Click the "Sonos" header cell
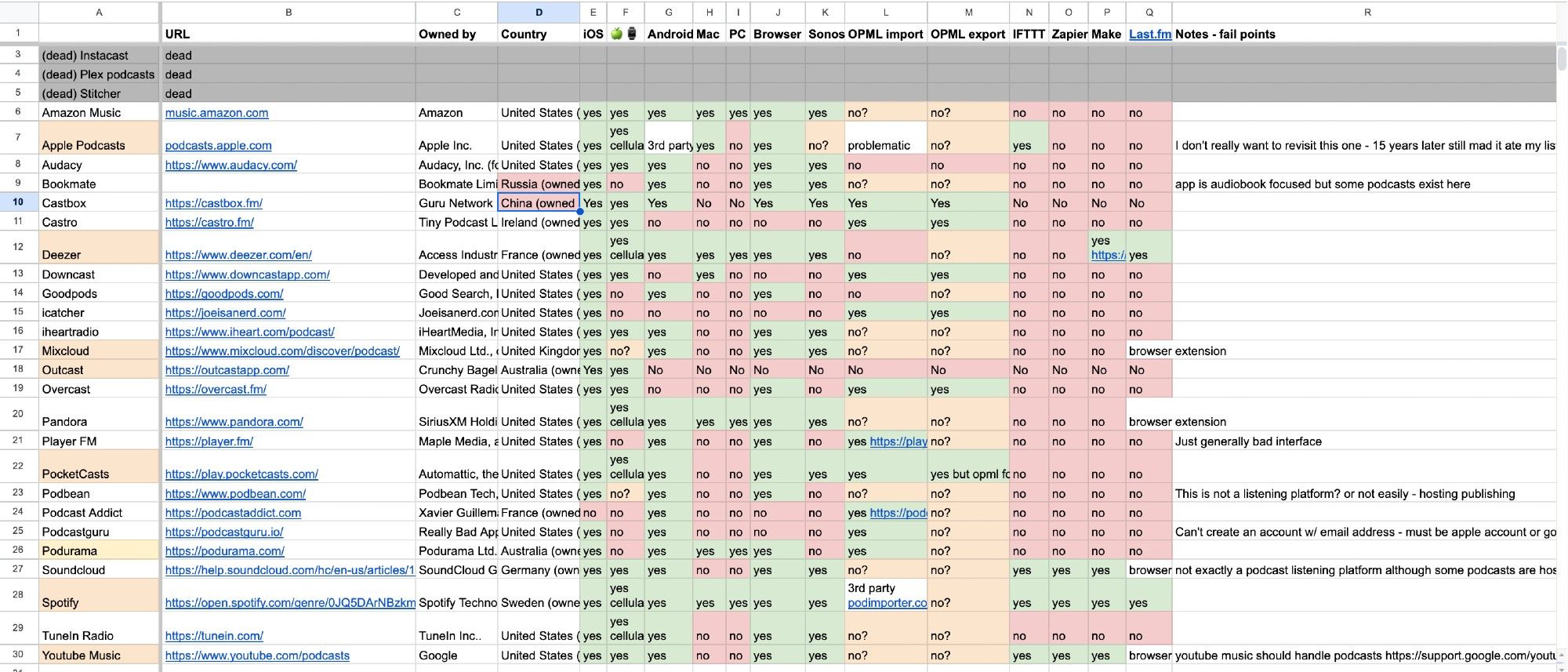Image resolution: width=1568 pixels, height=672 pixels. point(825,34)
